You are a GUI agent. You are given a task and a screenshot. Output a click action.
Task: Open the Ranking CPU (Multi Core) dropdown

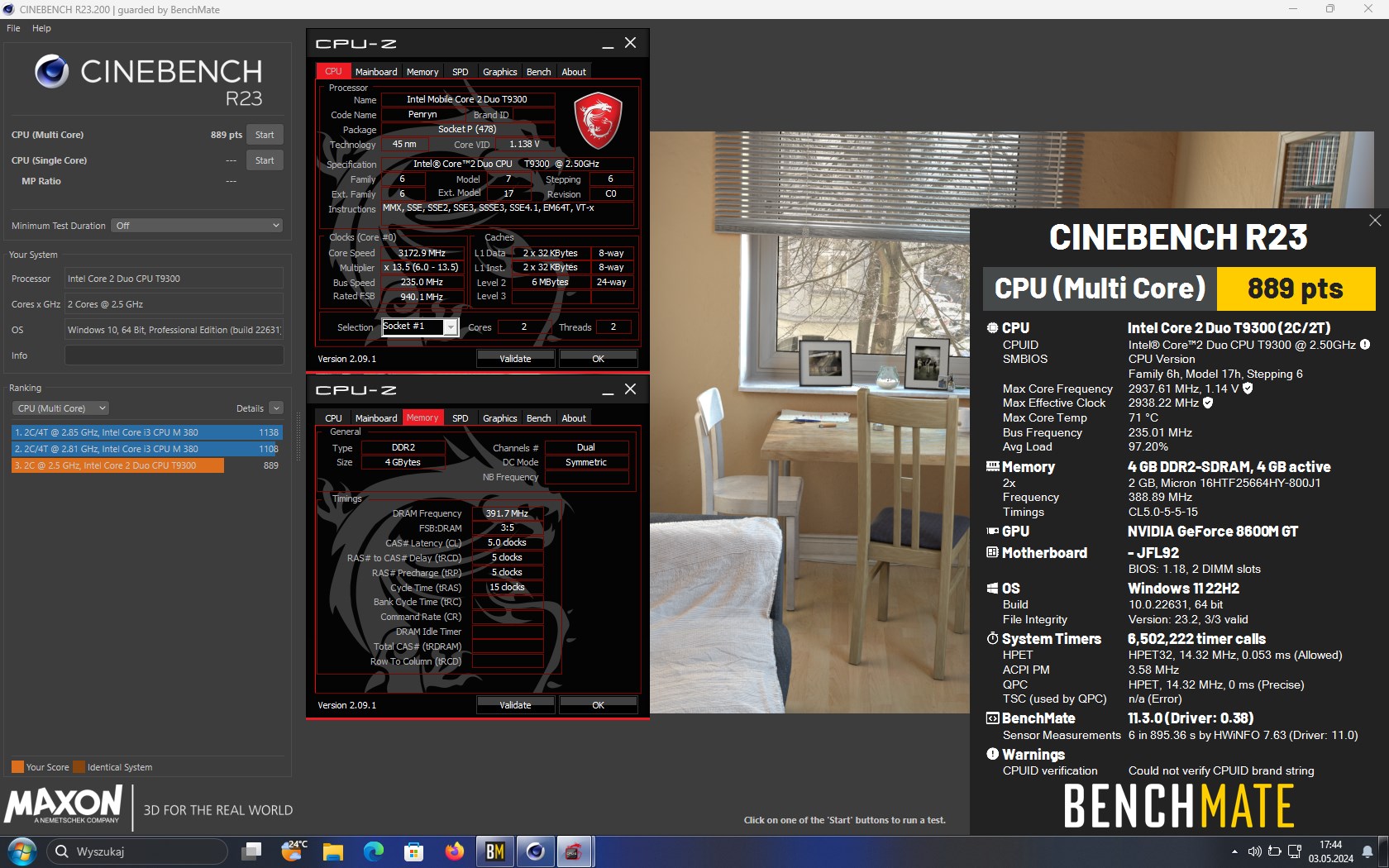[x=60, y=408]
